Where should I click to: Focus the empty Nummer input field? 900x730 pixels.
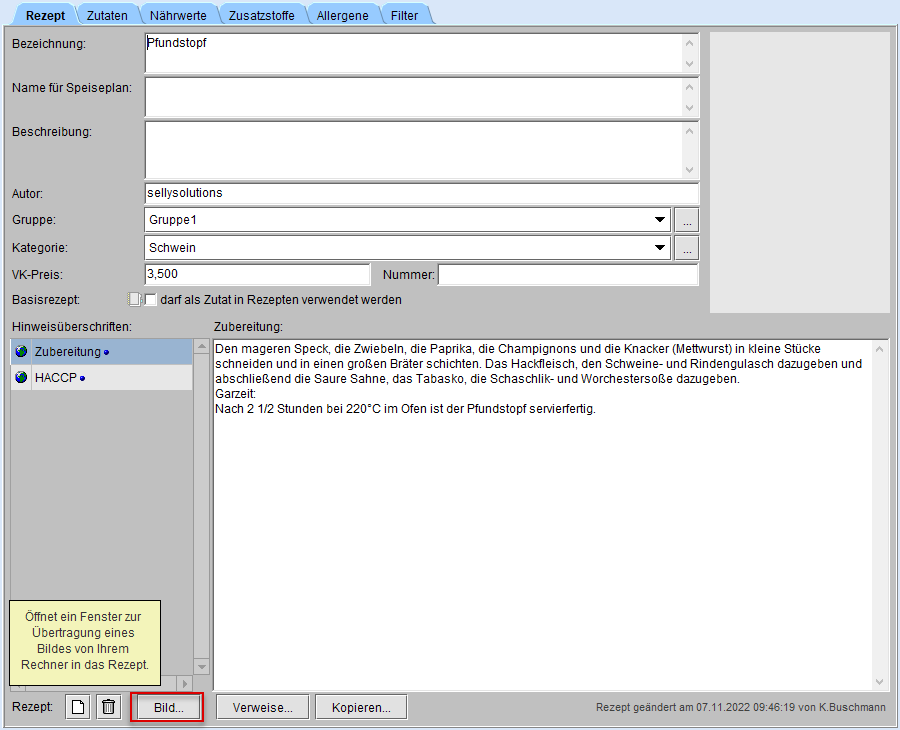[567, 274]
